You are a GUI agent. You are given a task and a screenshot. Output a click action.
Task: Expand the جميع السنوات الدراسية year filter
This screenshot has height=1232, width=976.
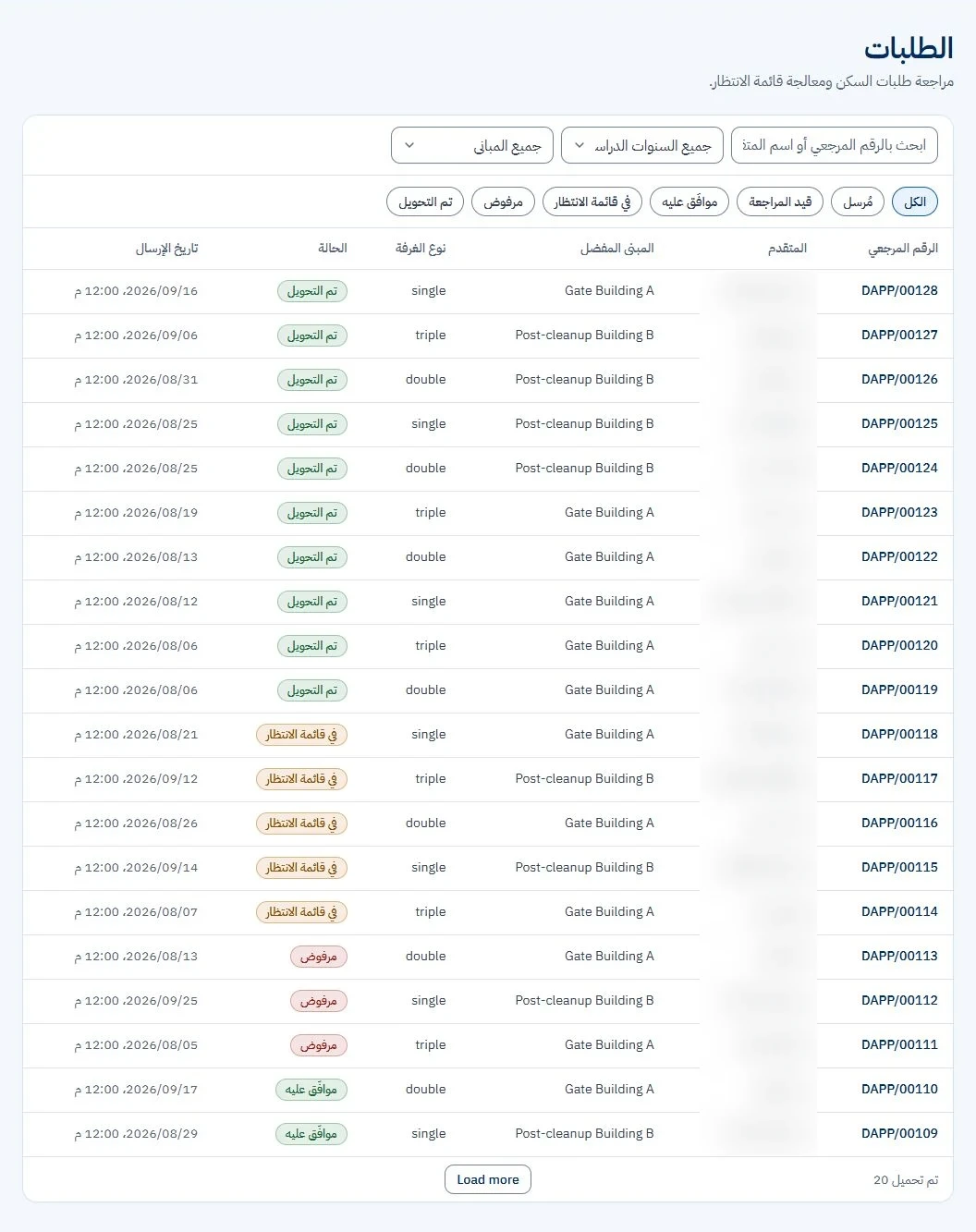[642, 146]
